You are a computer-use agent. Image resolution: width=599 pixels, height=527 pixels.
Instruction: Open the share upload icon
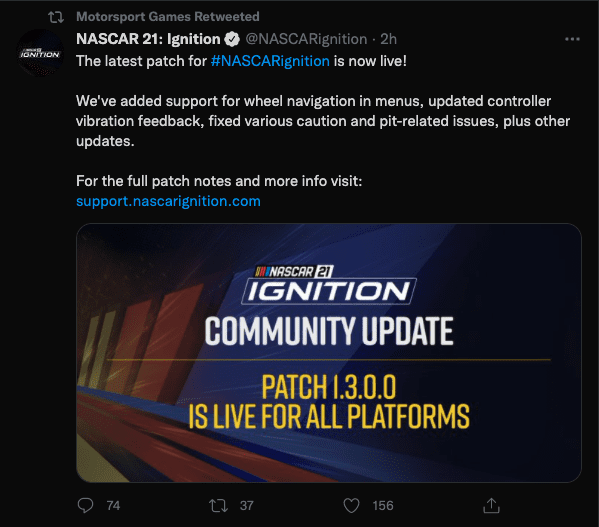point(491,506)
